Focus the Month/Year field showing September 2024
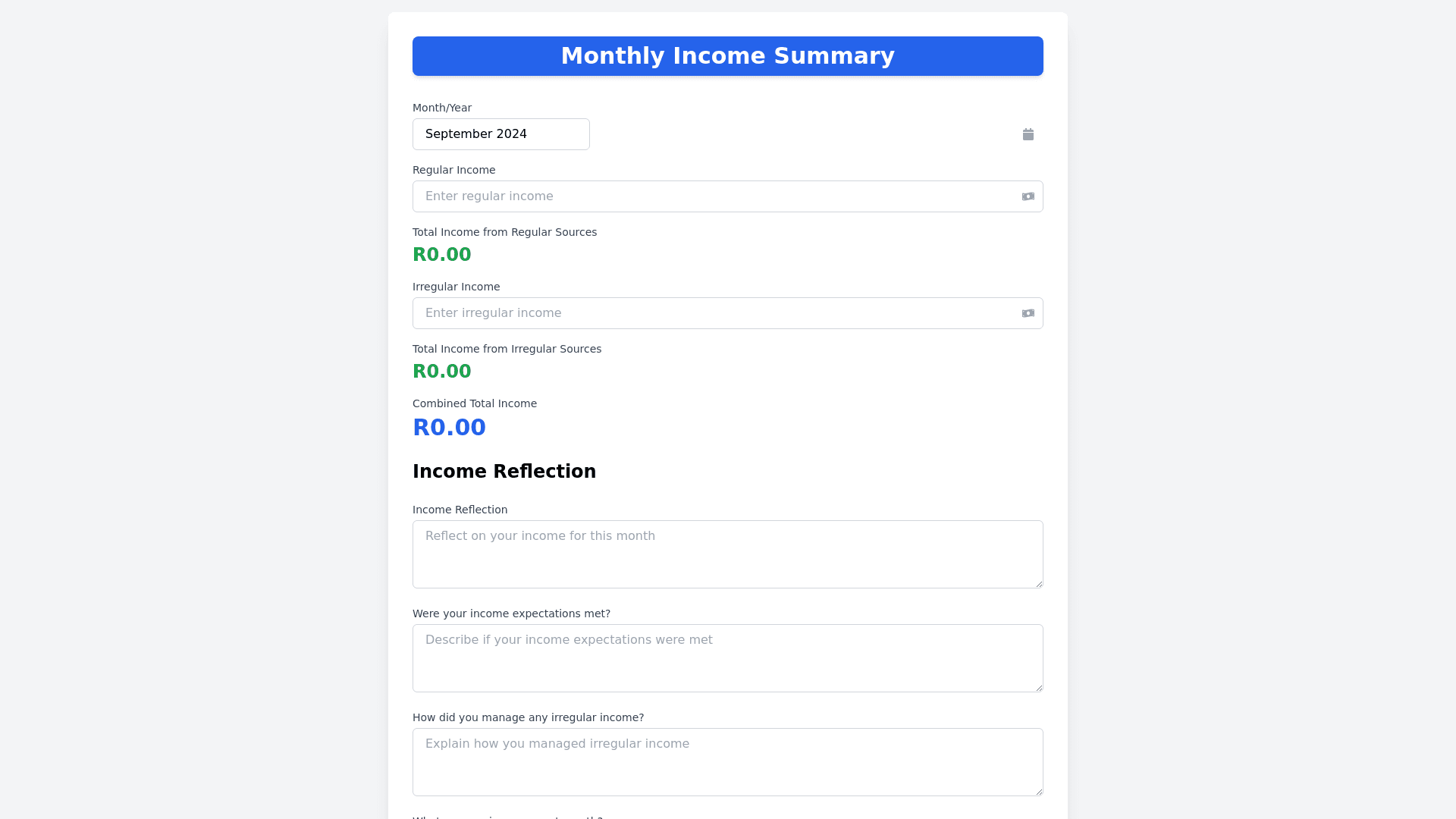1456x819 pixels. [x=500, y=134]
